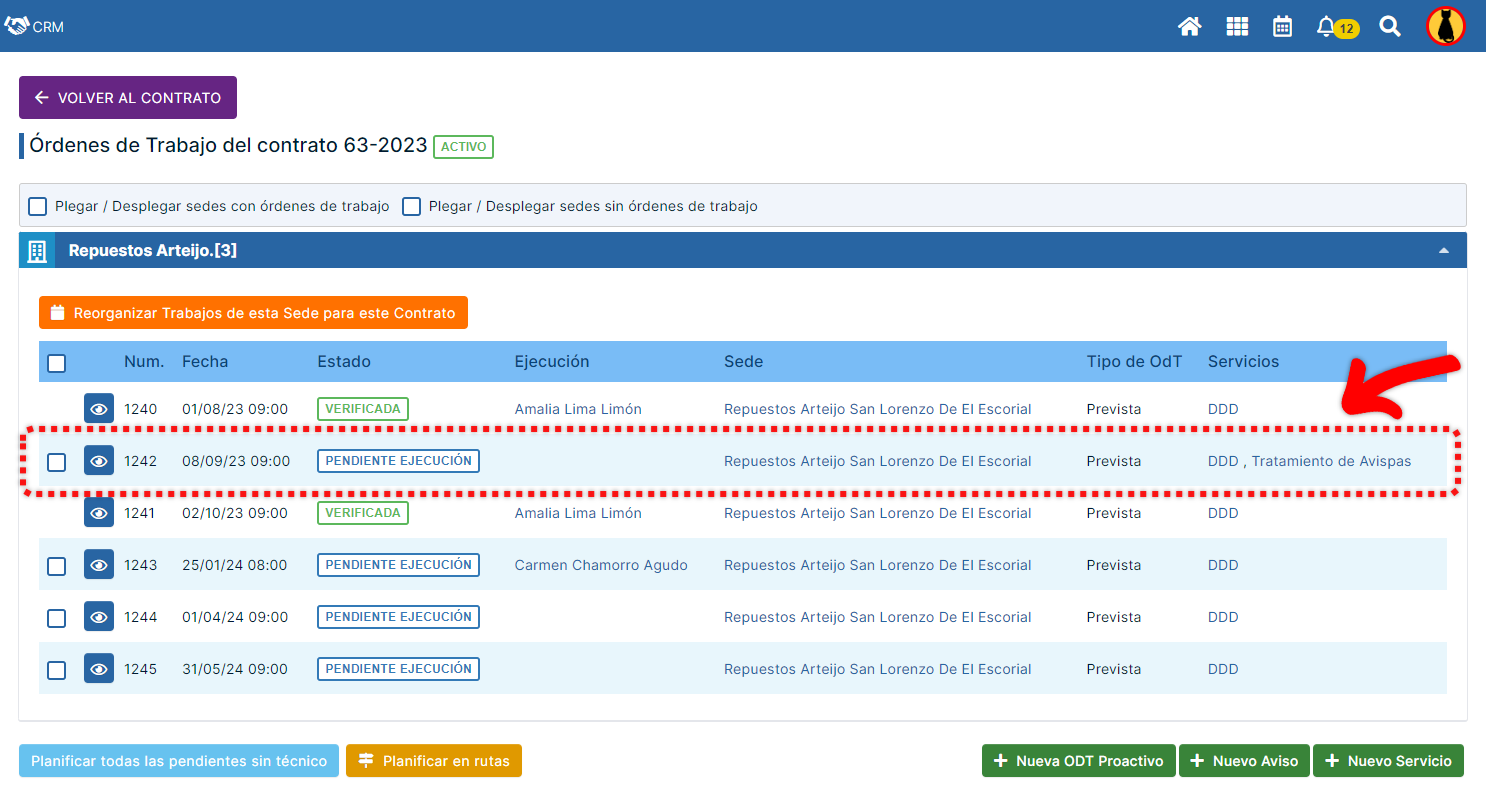
Task: View order 1243 using eye icon
Action: [x=99, y=565]
